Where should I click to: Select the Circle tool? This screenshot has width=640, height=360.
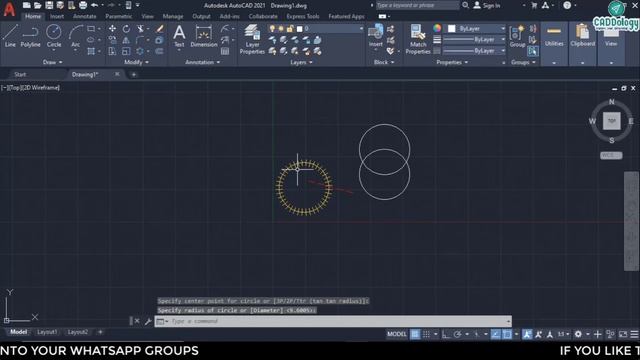(x=54, y=36)
